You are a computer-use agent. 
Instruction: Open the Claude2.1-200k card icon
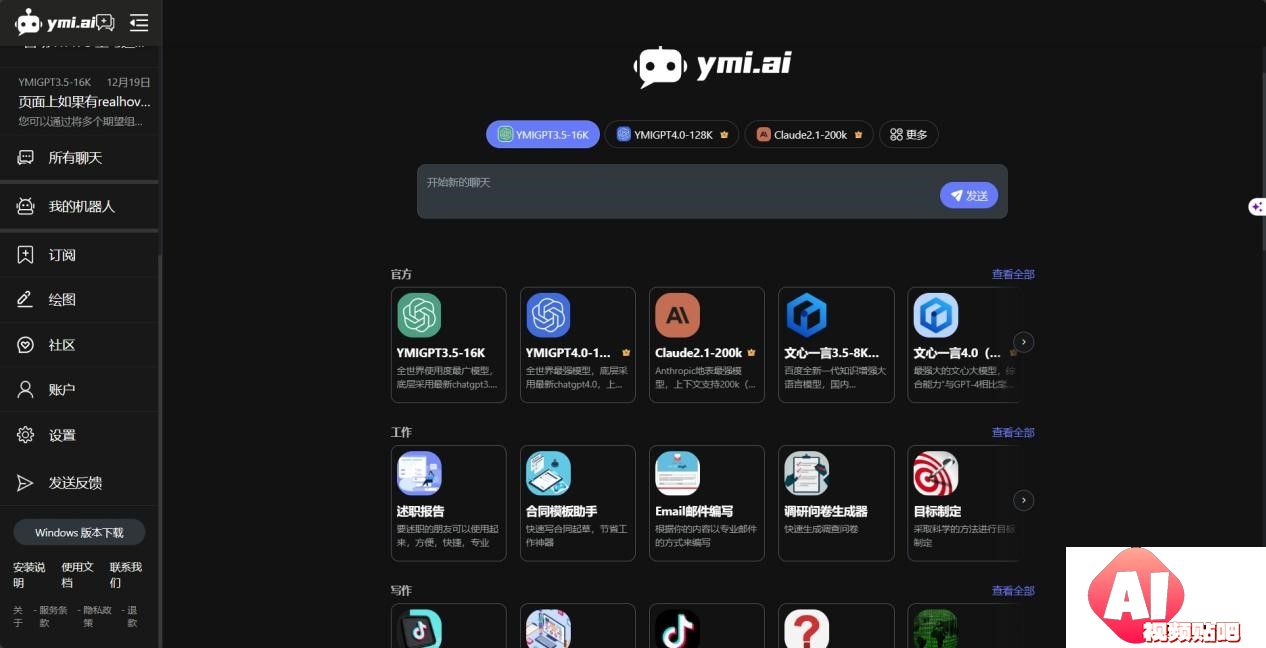[x=677, y=315]
